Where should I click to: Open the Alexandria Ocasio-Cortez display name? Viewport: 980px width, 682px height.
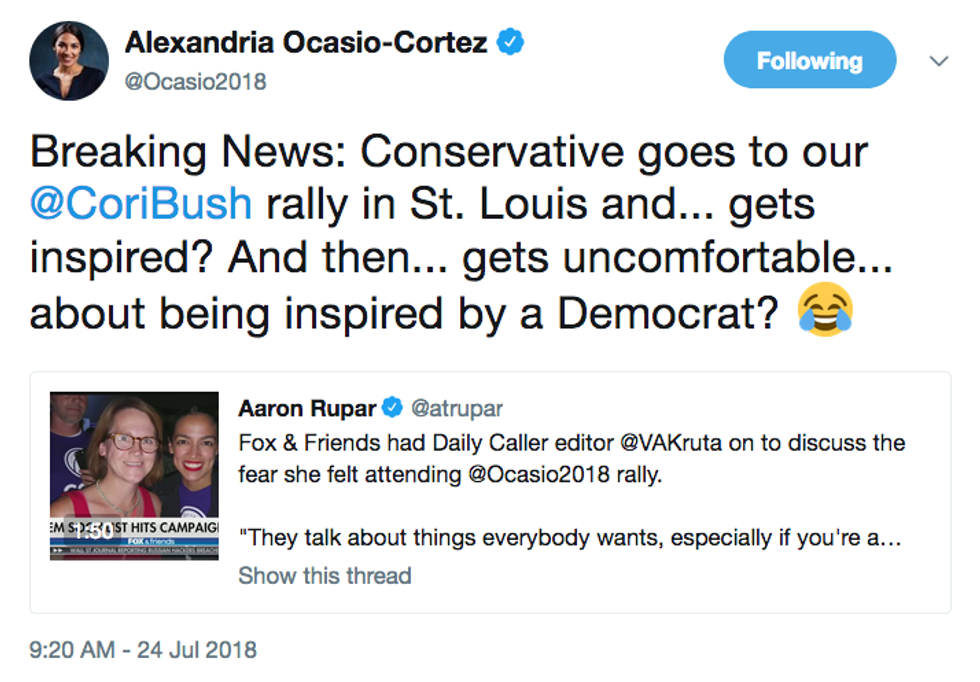306,43
